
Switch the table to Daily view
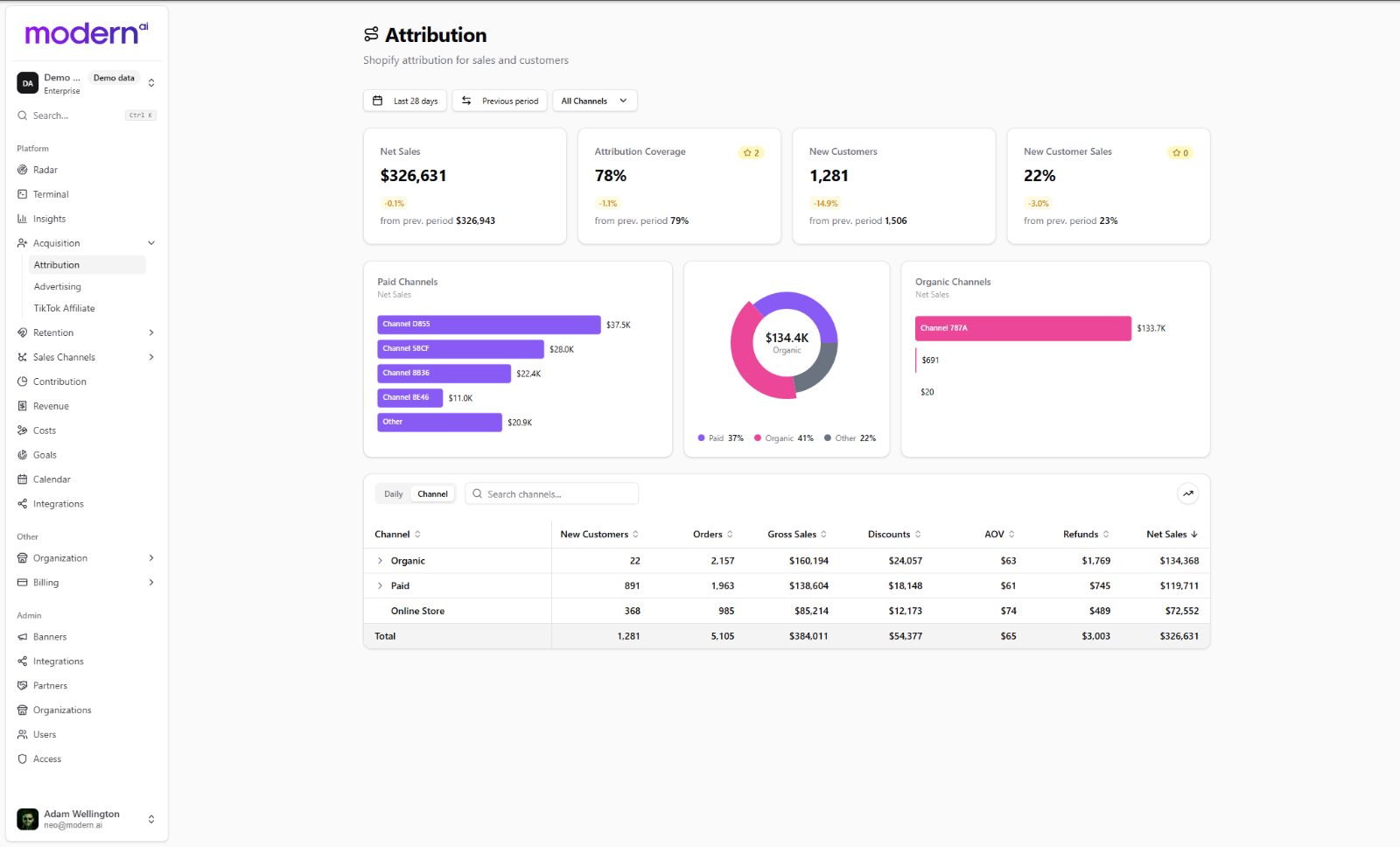click(x=394, y=494)
